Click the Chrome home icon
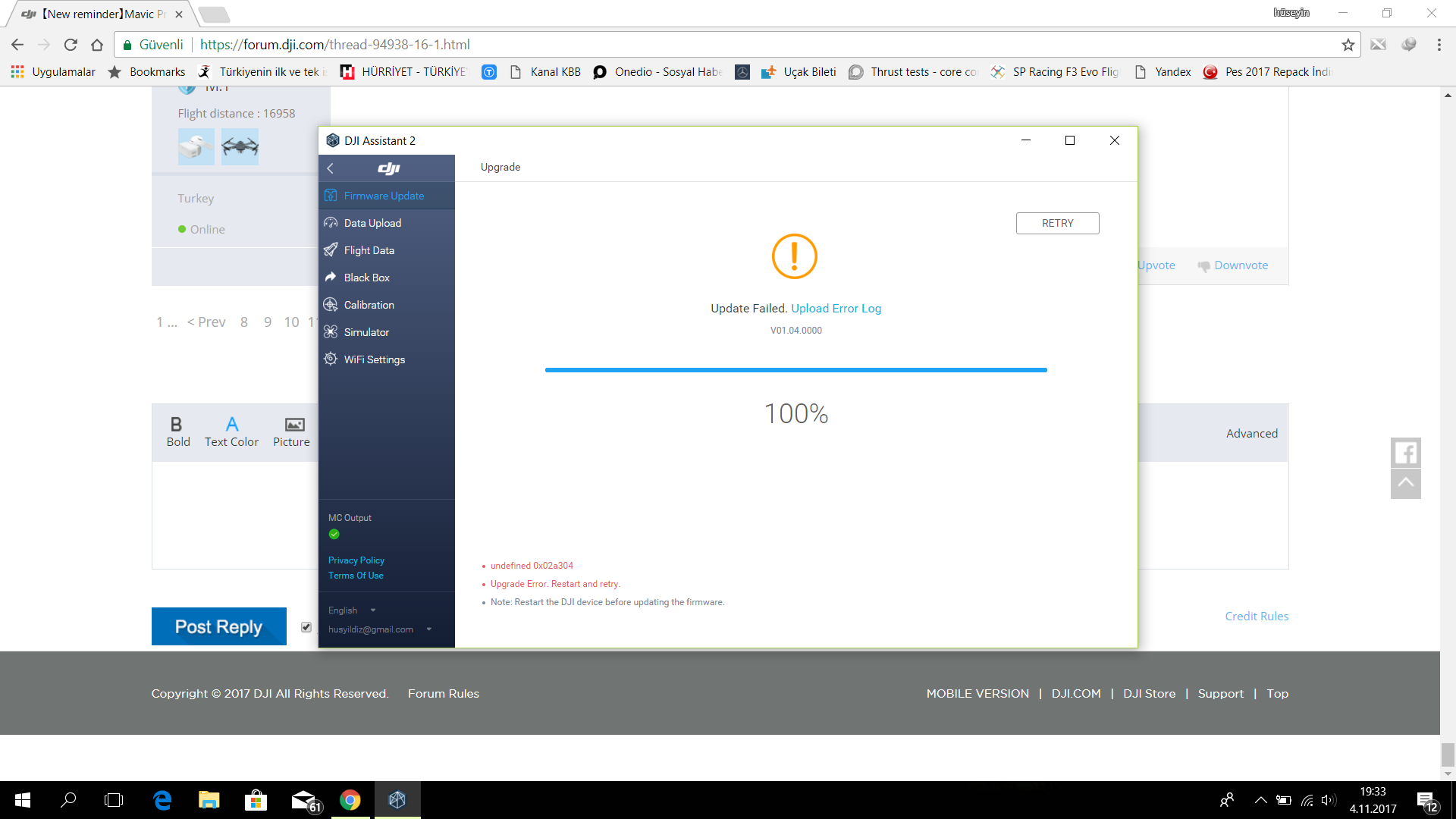The width and height of the screenshot is (1456, 819). click(97, 45)
